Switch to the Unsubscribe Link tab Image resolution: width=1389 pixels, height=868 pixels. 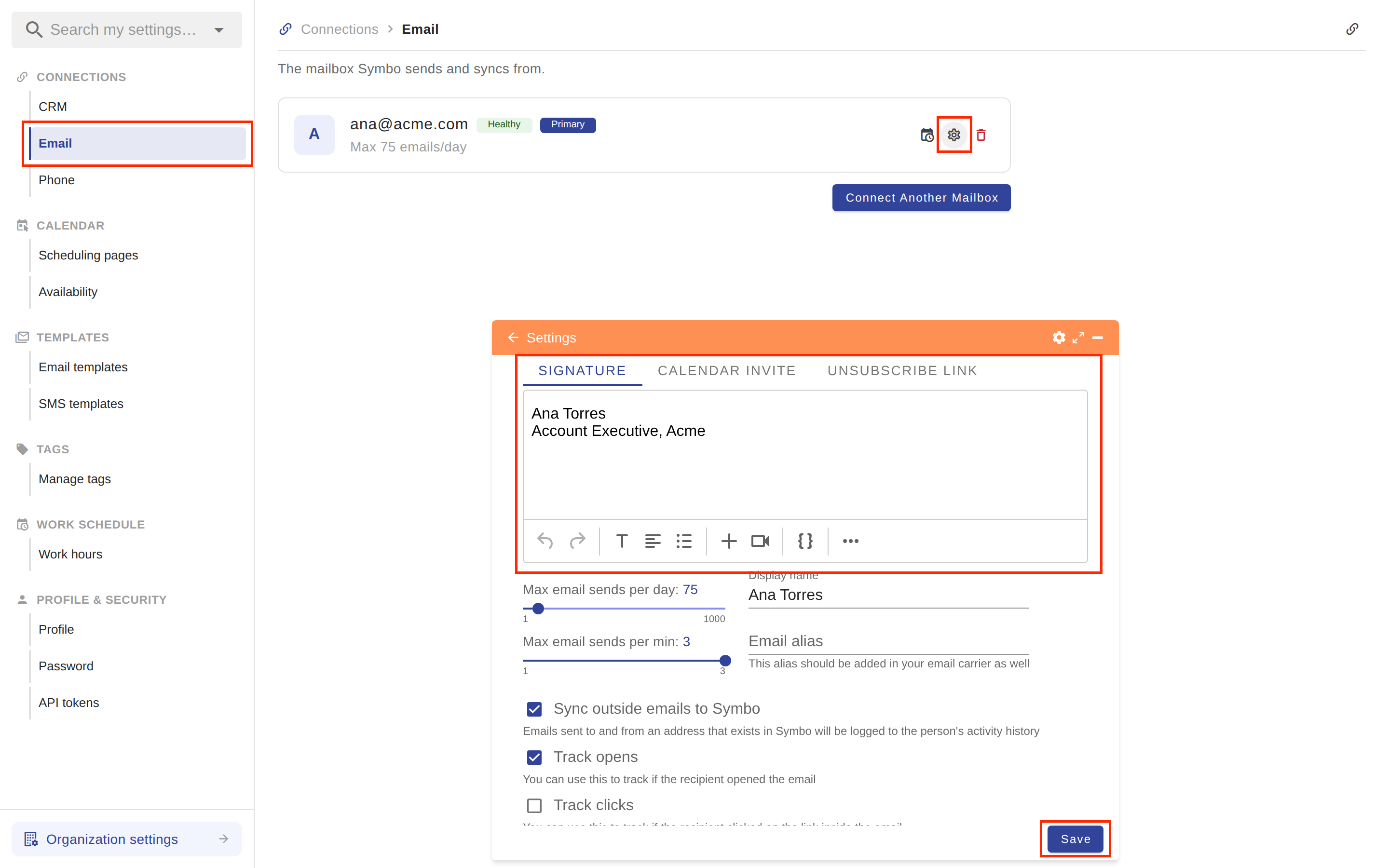coord(902,371)
